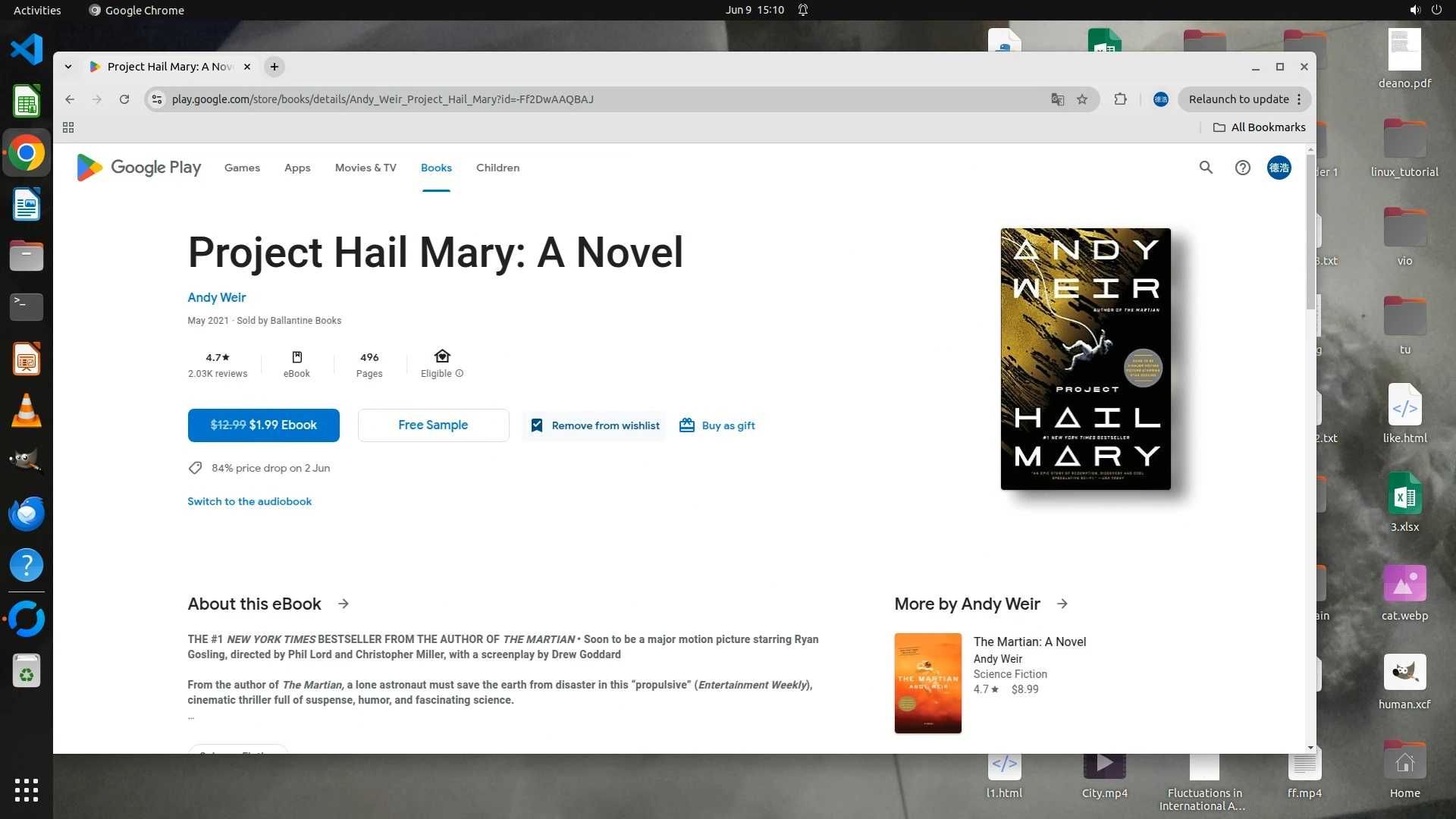This screenshot has height=819, width=1456.
Task: Expand About this eBook arrow
Action: point(344,604)
